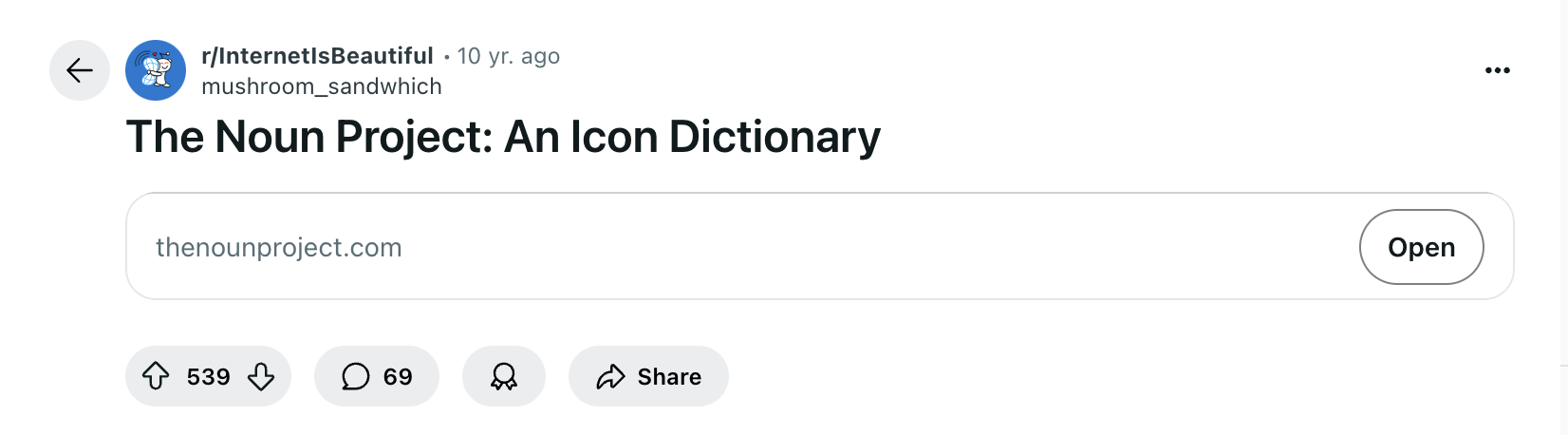Click the 69 comments count

[x=398, y=377]
